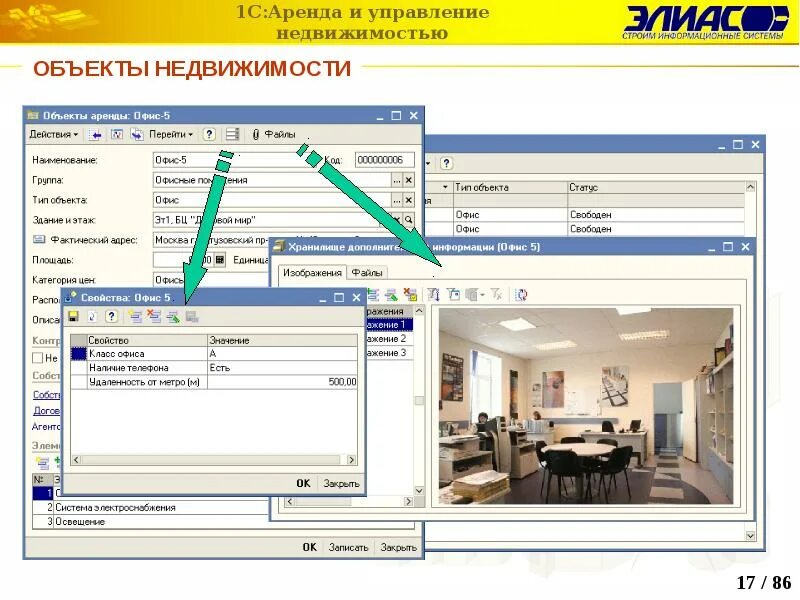Click right arrow of Свойства horizontal scrollbar
This screenshot has height=600, width=800.
coord(352,460)
